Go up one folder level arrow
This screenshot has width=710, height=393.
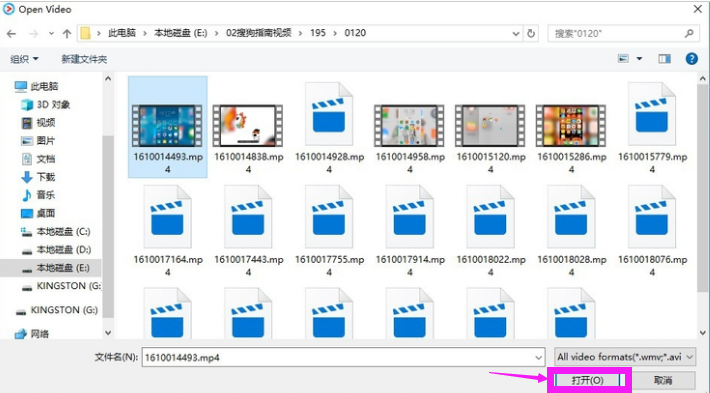tap(67, 34)
